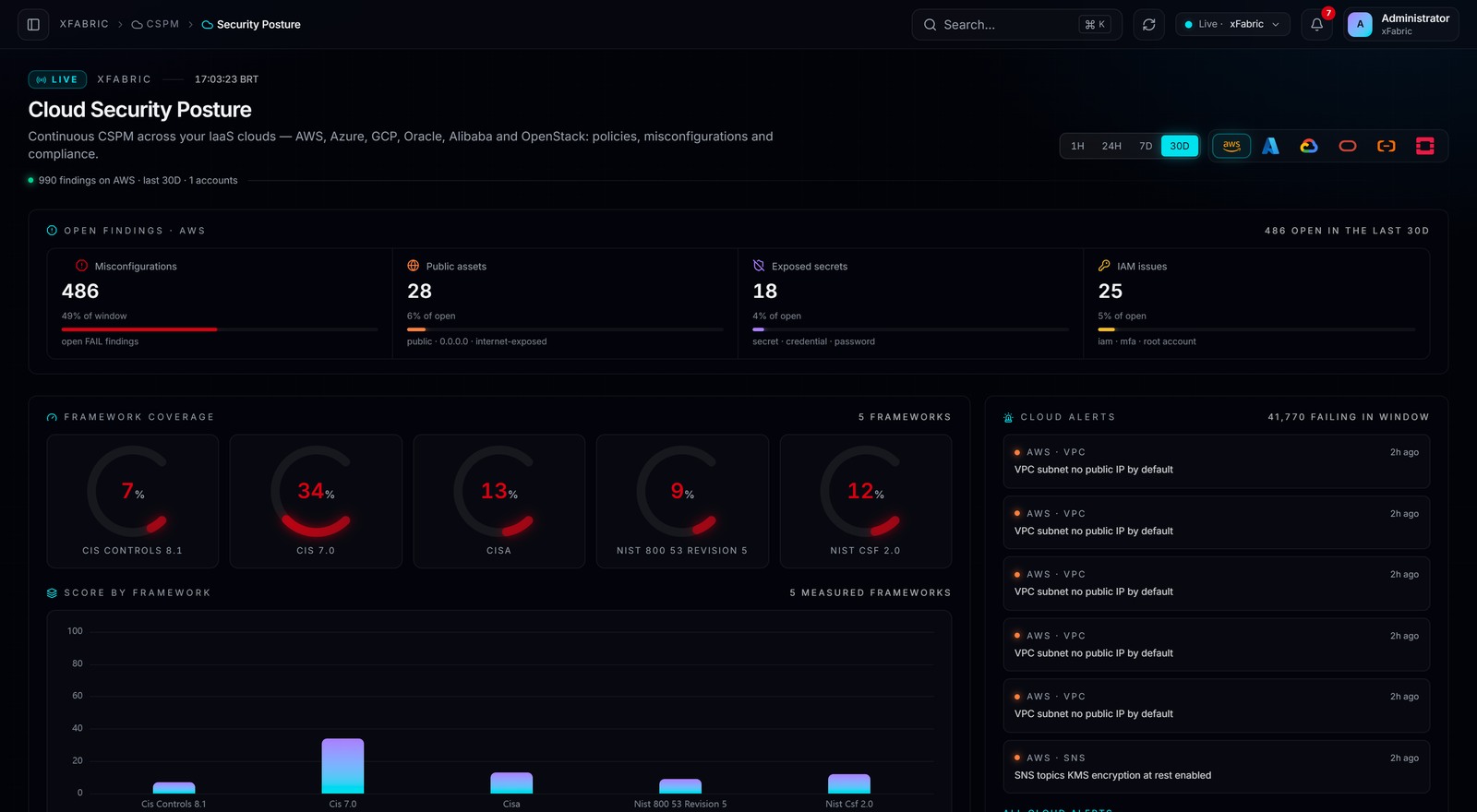Open the Live xFabric environment dropdown

click(x=1233, y=25)
